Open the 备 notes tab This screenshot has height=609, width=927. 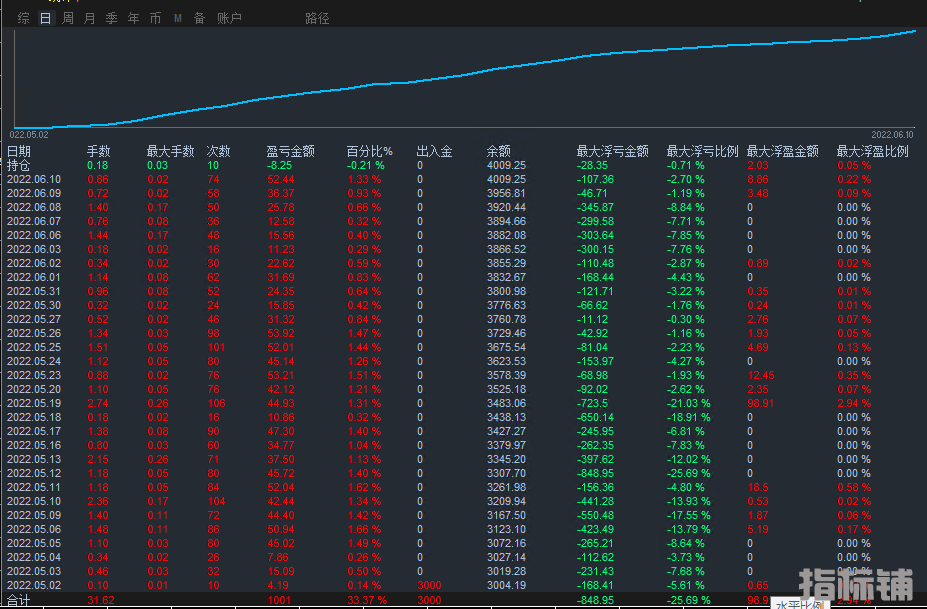click(199, 18)
